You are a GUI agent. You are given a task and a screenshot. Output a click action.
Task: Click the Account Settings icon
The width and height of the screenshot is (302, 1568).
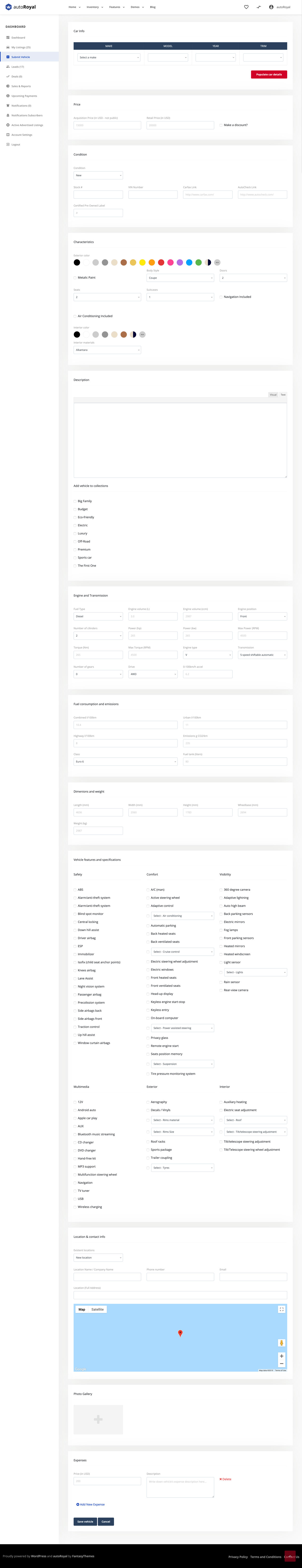pos(8,135)
